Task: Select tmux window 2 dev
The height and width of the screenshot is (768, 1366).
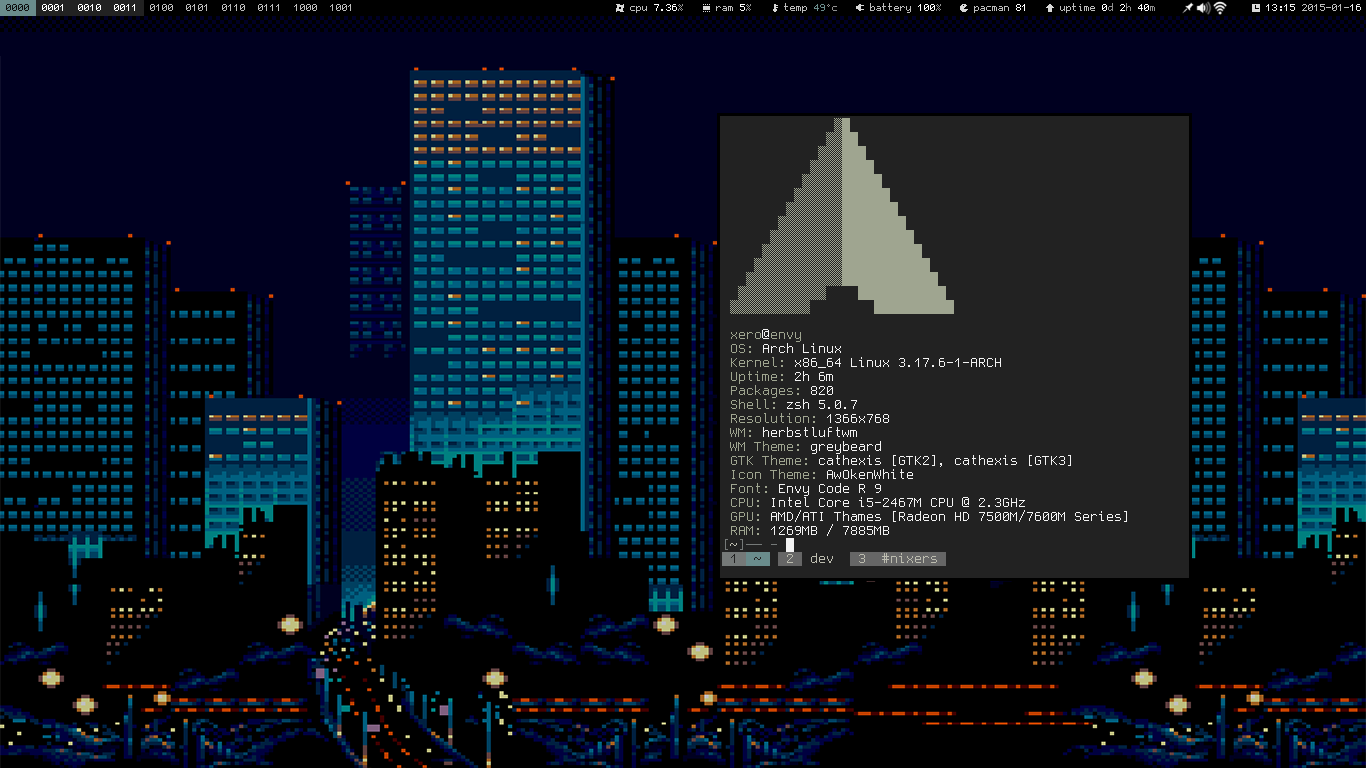Action: coord(809,559)
